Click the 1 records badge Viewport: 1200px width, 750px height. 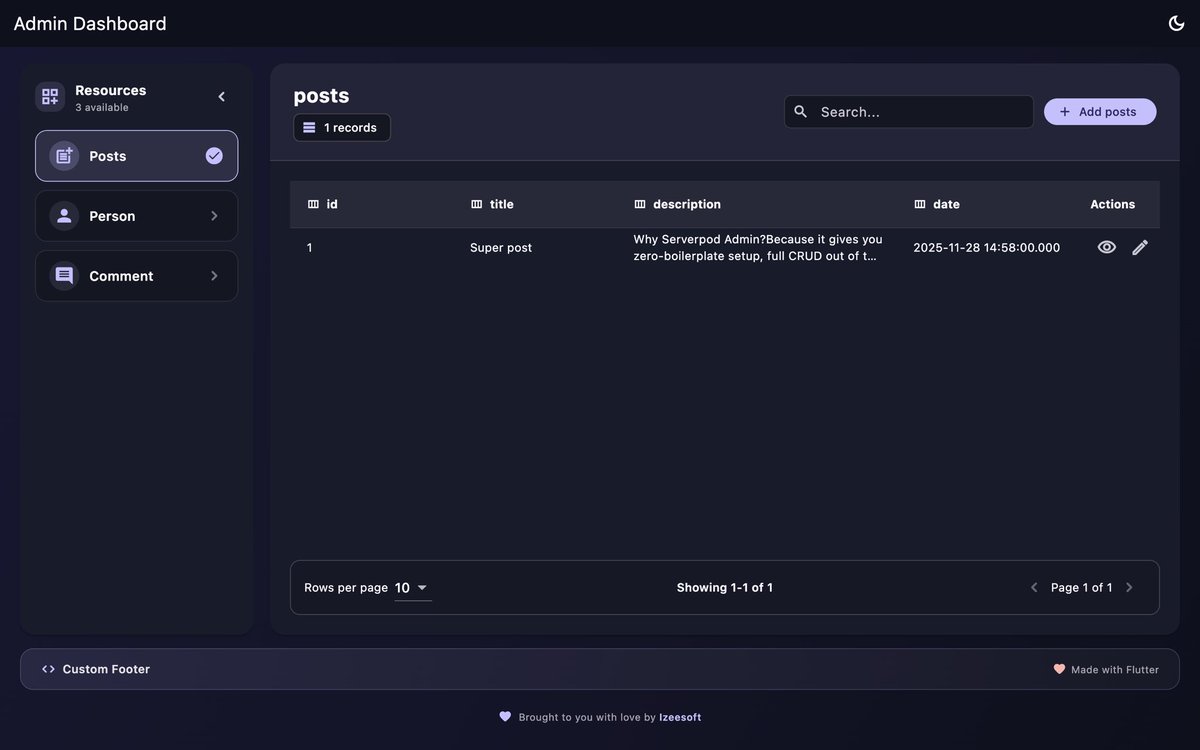pos(341,127)
